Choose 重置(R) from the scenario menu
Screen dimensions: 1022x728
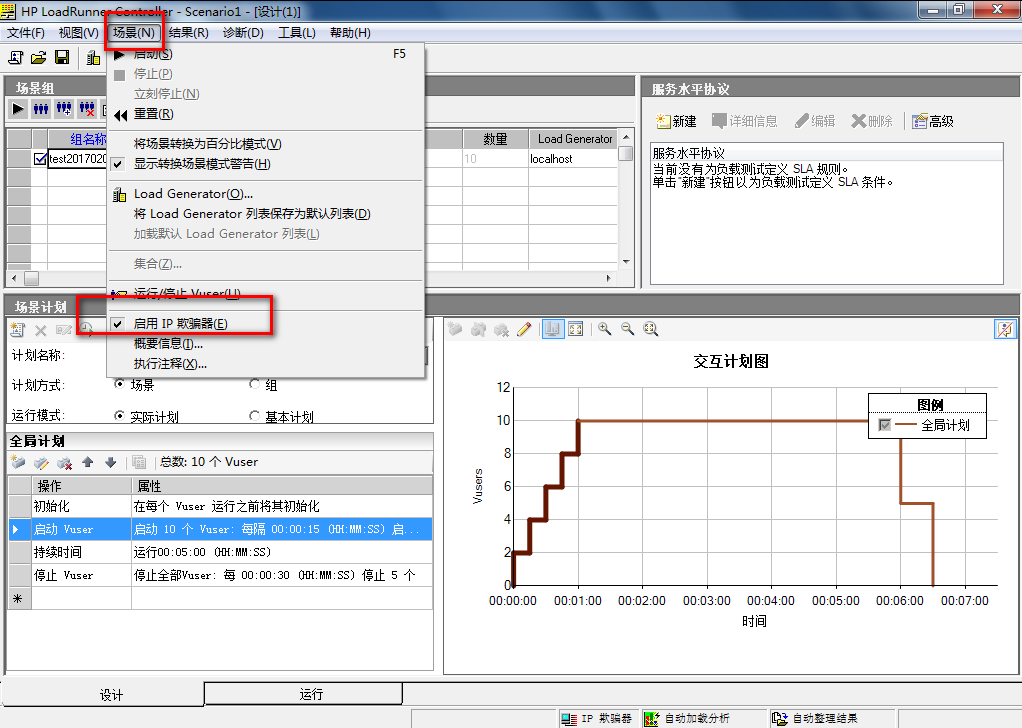point(154,114)
